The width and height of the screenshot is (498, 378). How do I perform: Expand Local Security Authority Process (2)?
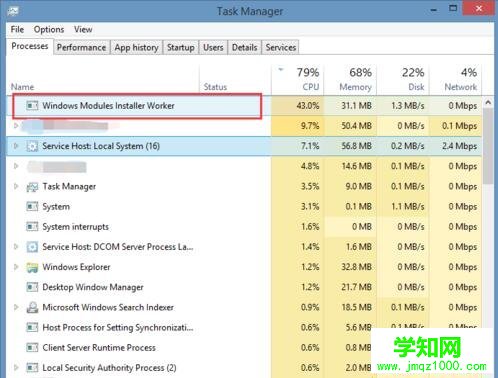pos(16,367)
